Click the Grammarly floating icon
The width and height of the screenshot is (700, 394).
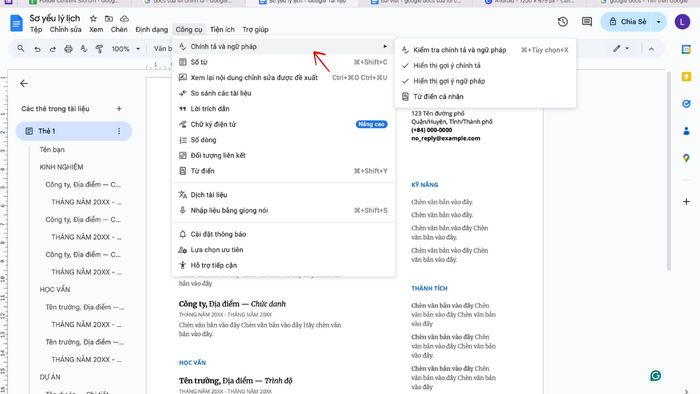655,376
